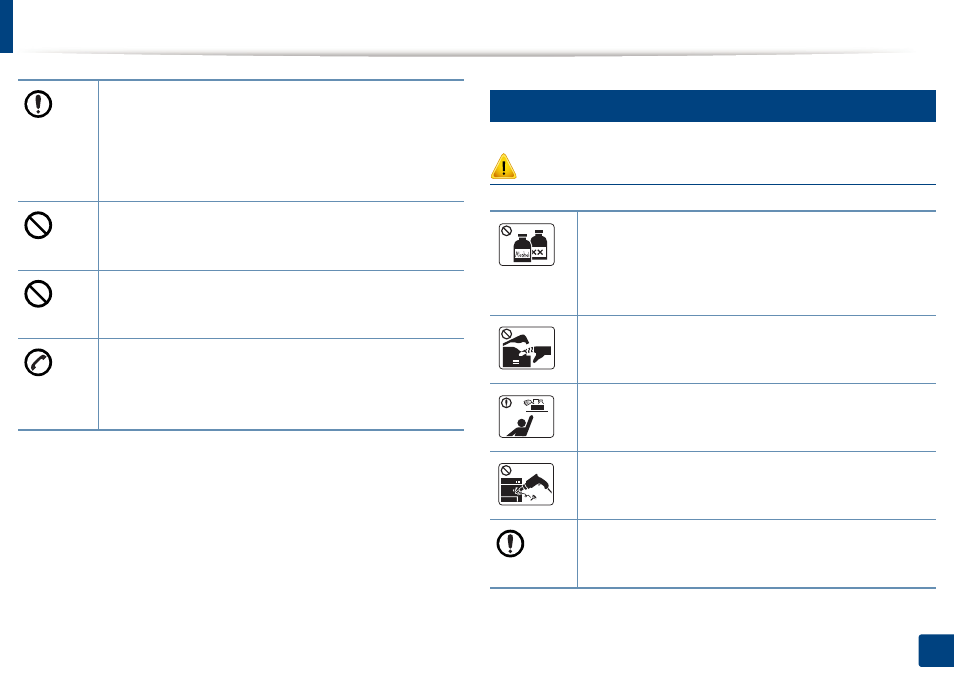Viewport: 954px width, 674px height.
Task: Click the blue page number box
Action: point(936,651)
